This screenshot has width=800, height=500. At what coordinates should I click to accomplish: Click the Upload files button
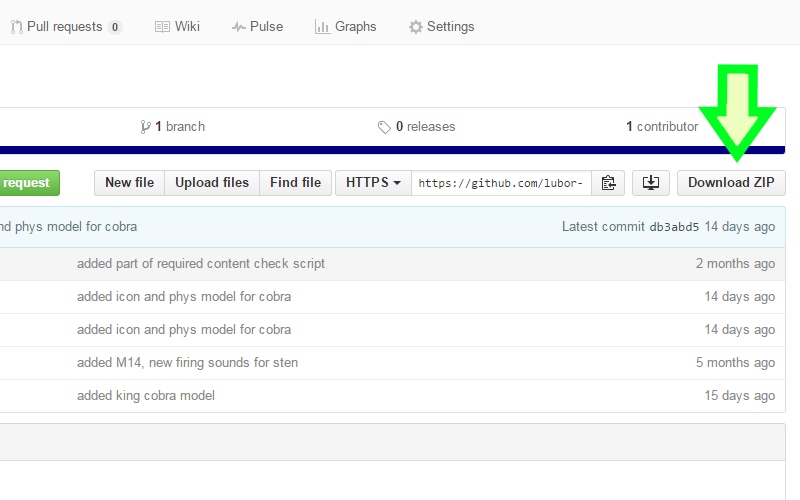pos(212,183)
